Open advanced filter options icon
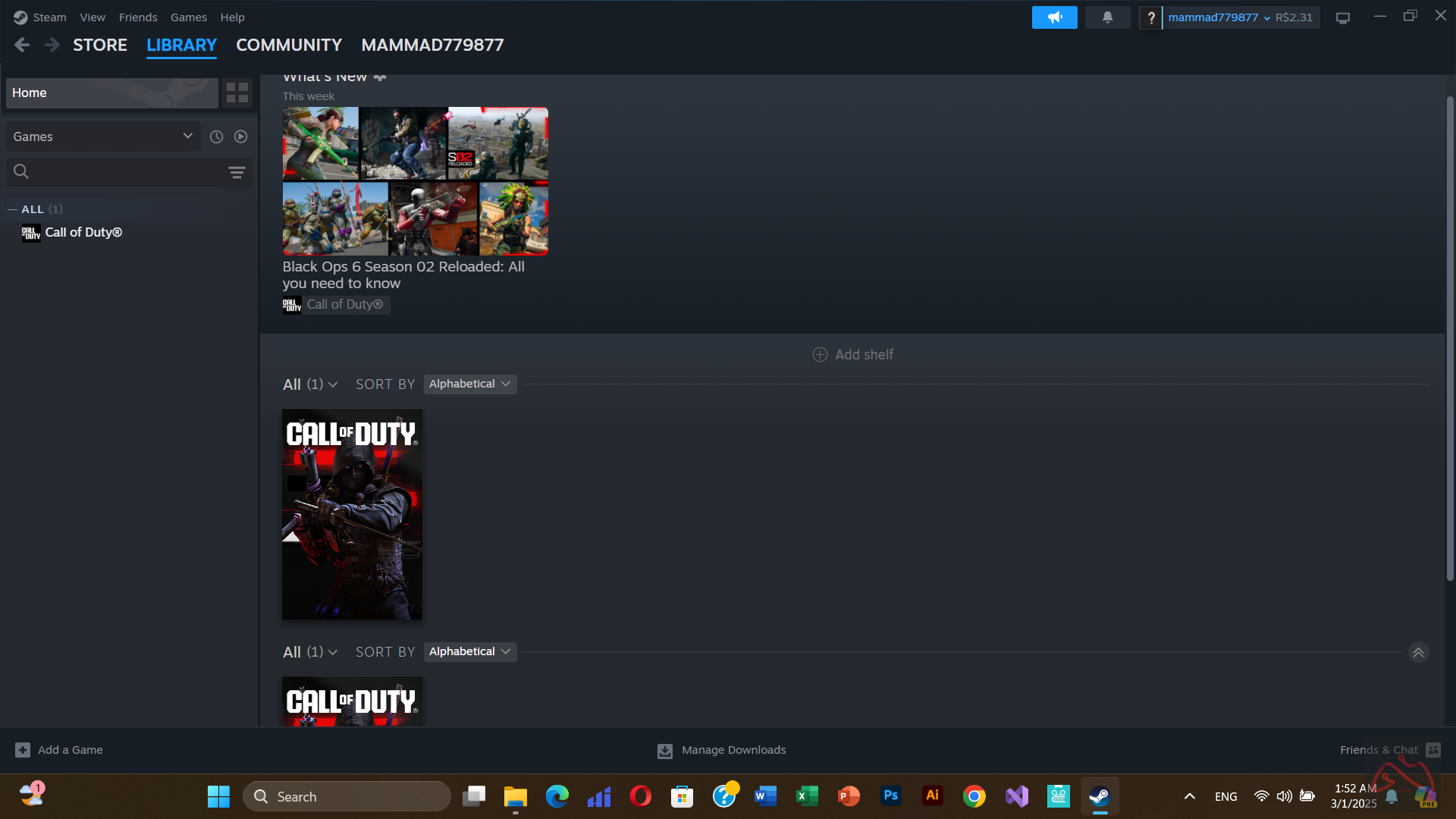1456x819 pixels. click(237, 172)
